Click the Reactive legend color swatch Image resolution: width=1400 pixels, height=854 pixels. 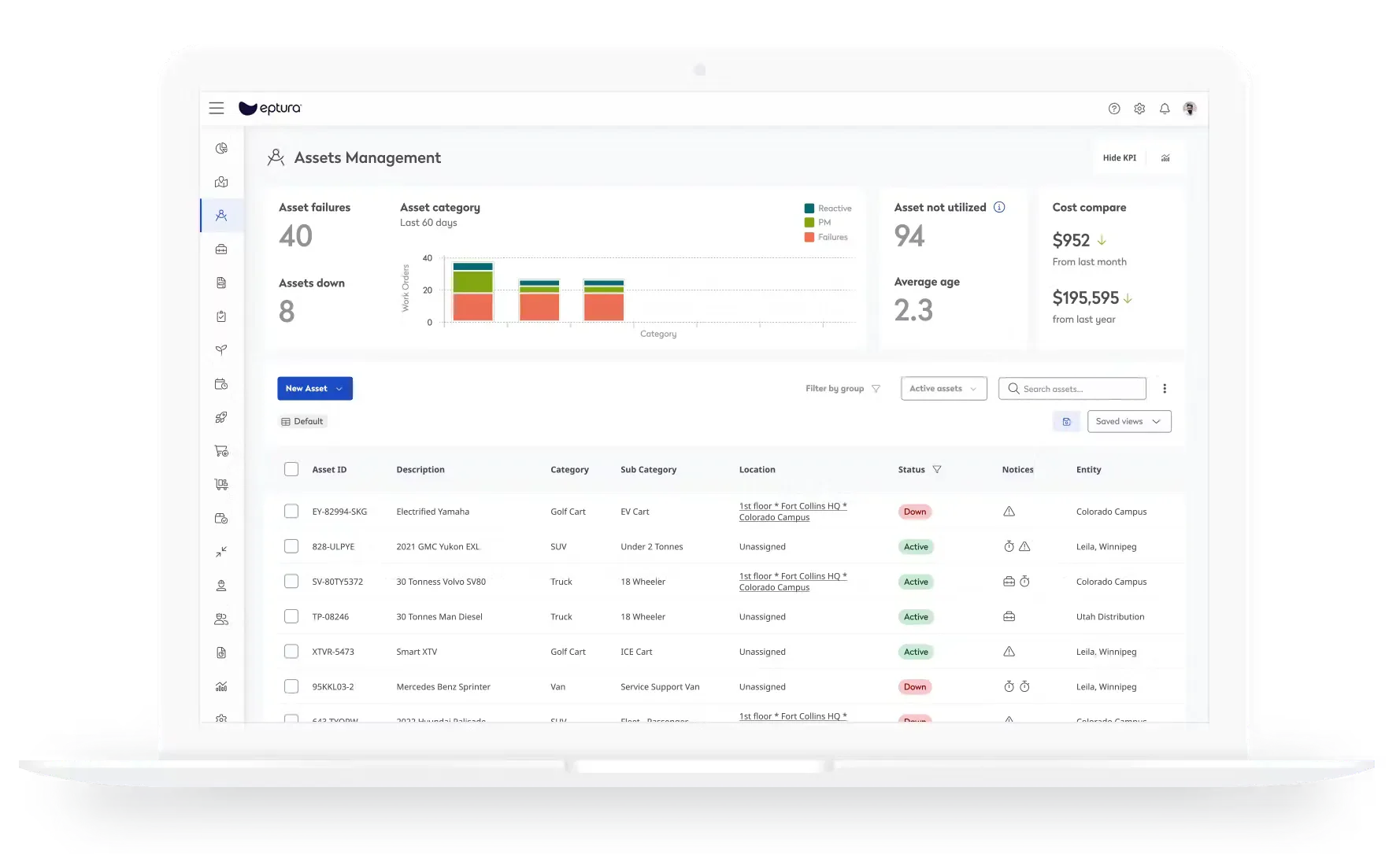(809, 209)
